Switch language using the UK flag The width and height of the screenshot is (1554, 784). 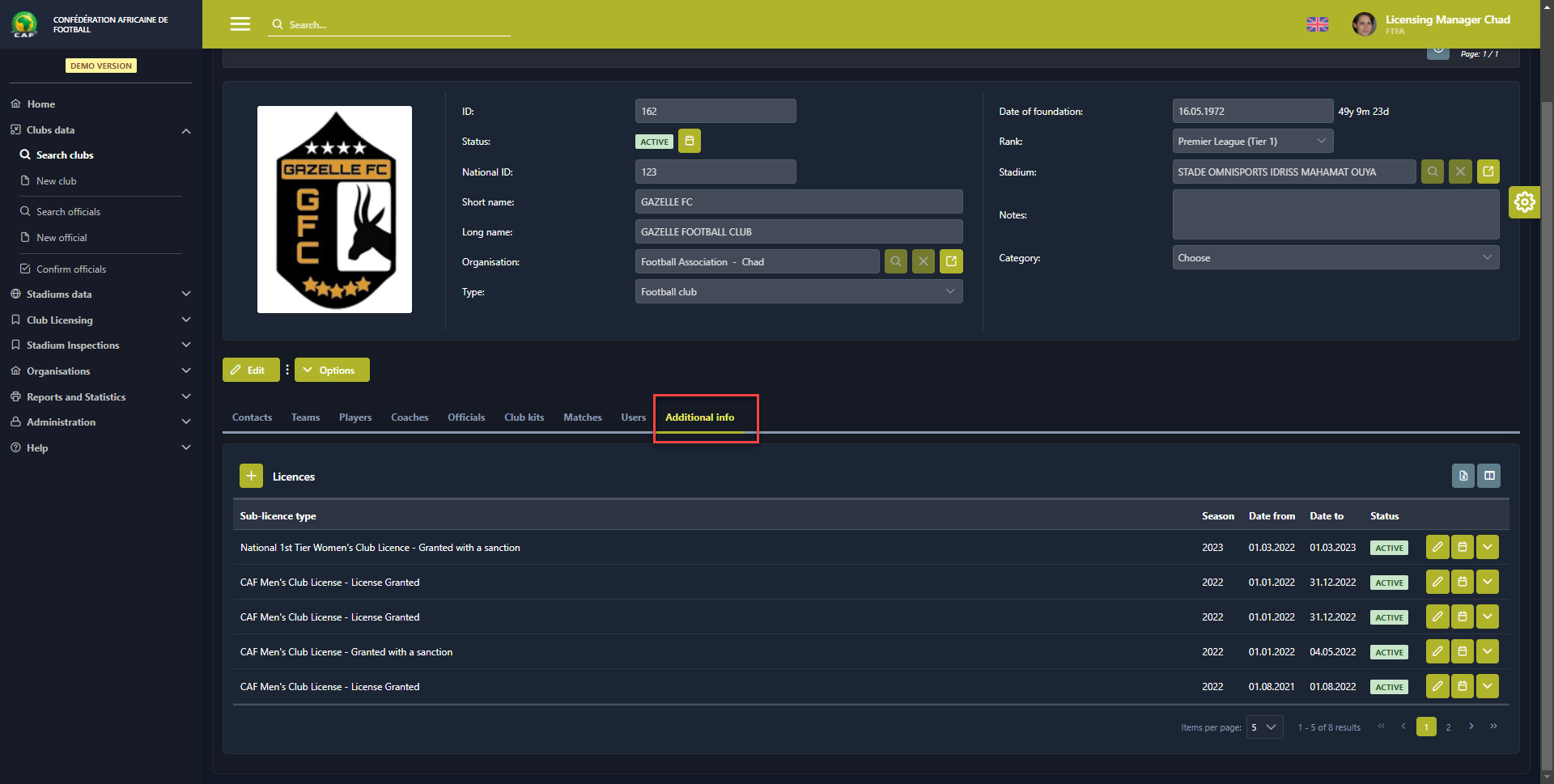pos(1317,24)
